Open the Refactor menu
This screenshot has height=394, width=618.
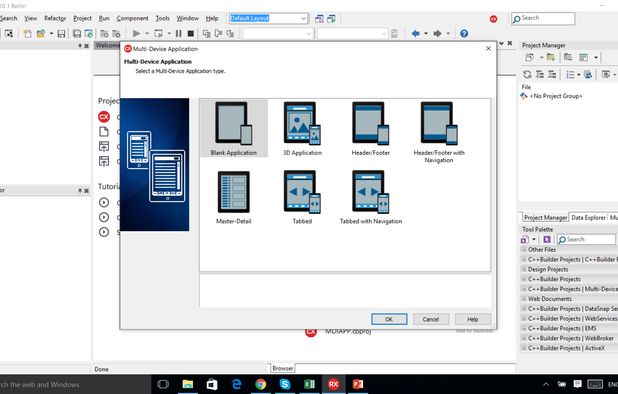pyautogui.click(x=55, y=18)
